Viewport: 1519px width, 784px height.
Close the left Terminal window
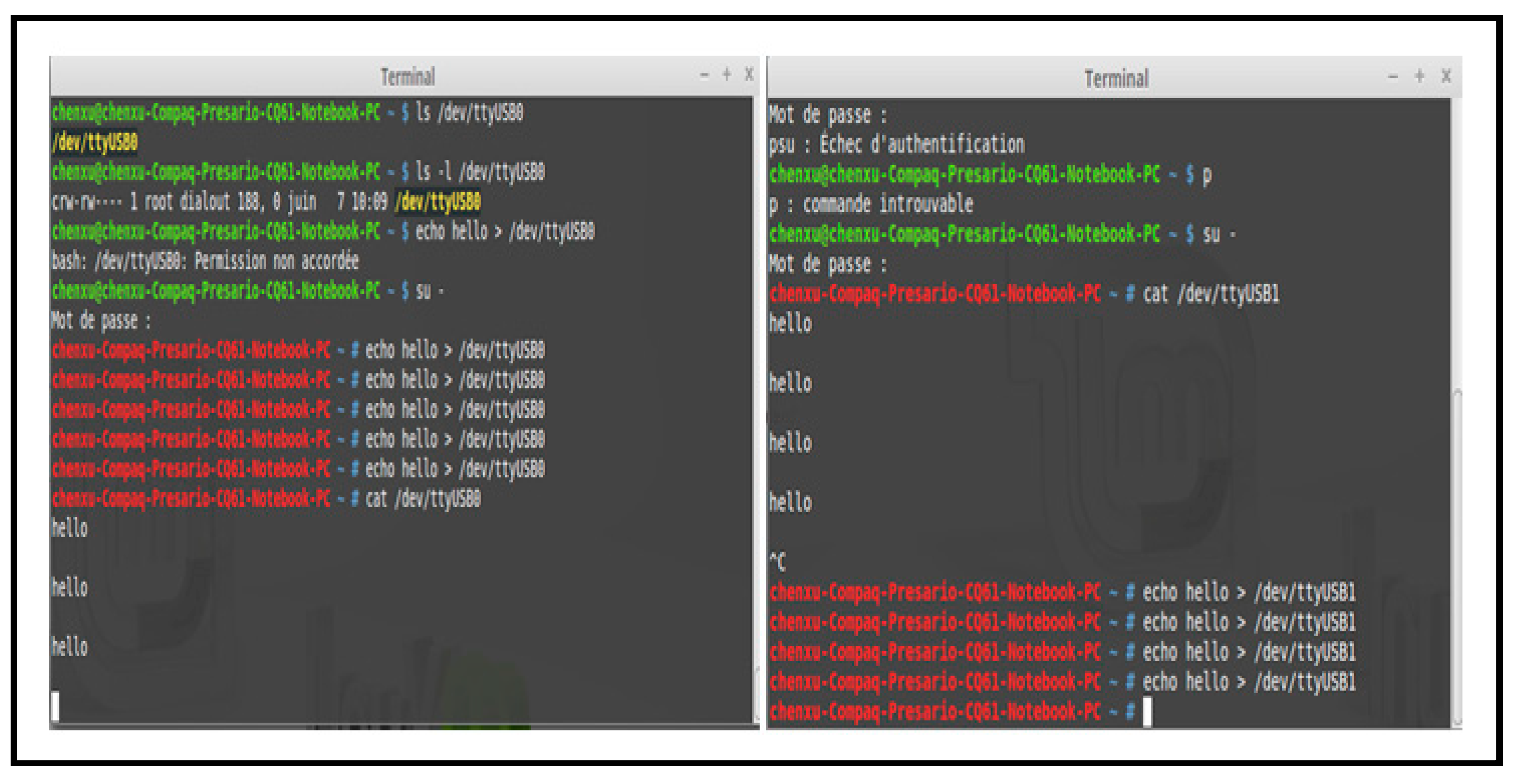(749, 74)
